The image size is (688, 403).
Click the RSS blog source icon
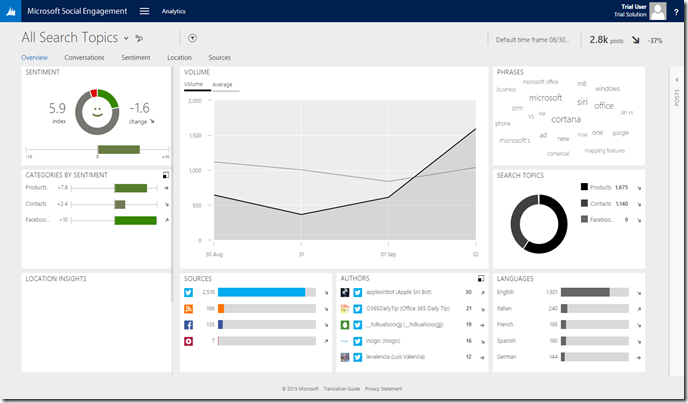click(x=188, y=309)
